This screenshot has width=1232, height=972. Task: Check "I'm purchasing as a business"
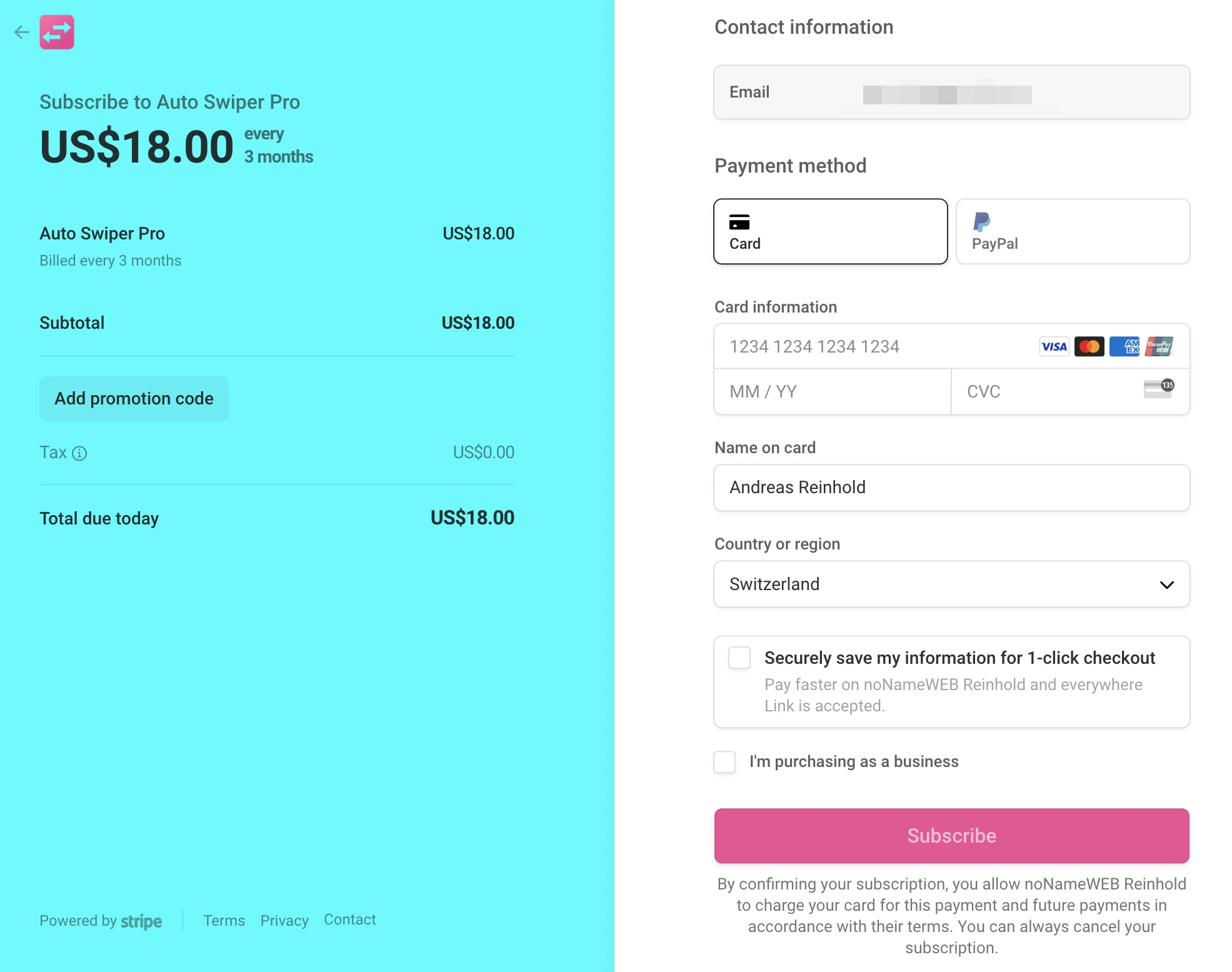[724, 762]
